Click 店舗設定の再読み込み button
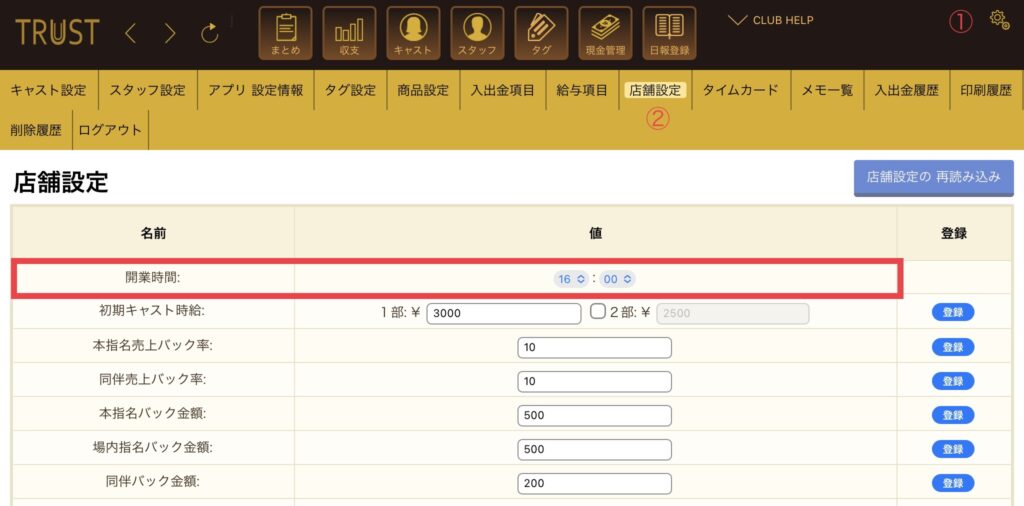The image size is (1024, 506). 933,176
